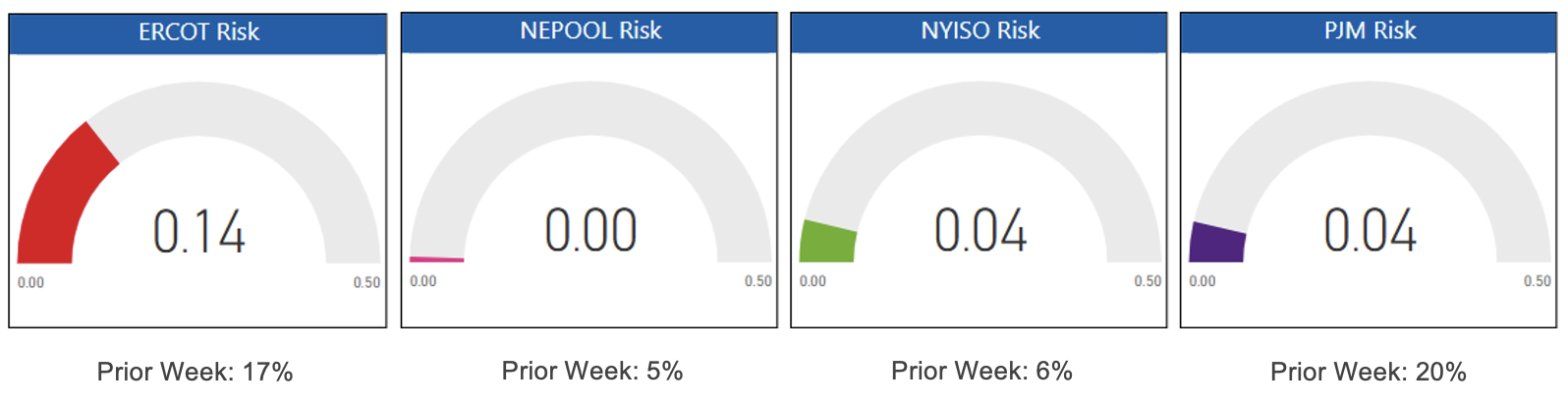Click the NYISO Risk header
The image size is (1568, 409).
pyautogui.click(x=980, y=31)
